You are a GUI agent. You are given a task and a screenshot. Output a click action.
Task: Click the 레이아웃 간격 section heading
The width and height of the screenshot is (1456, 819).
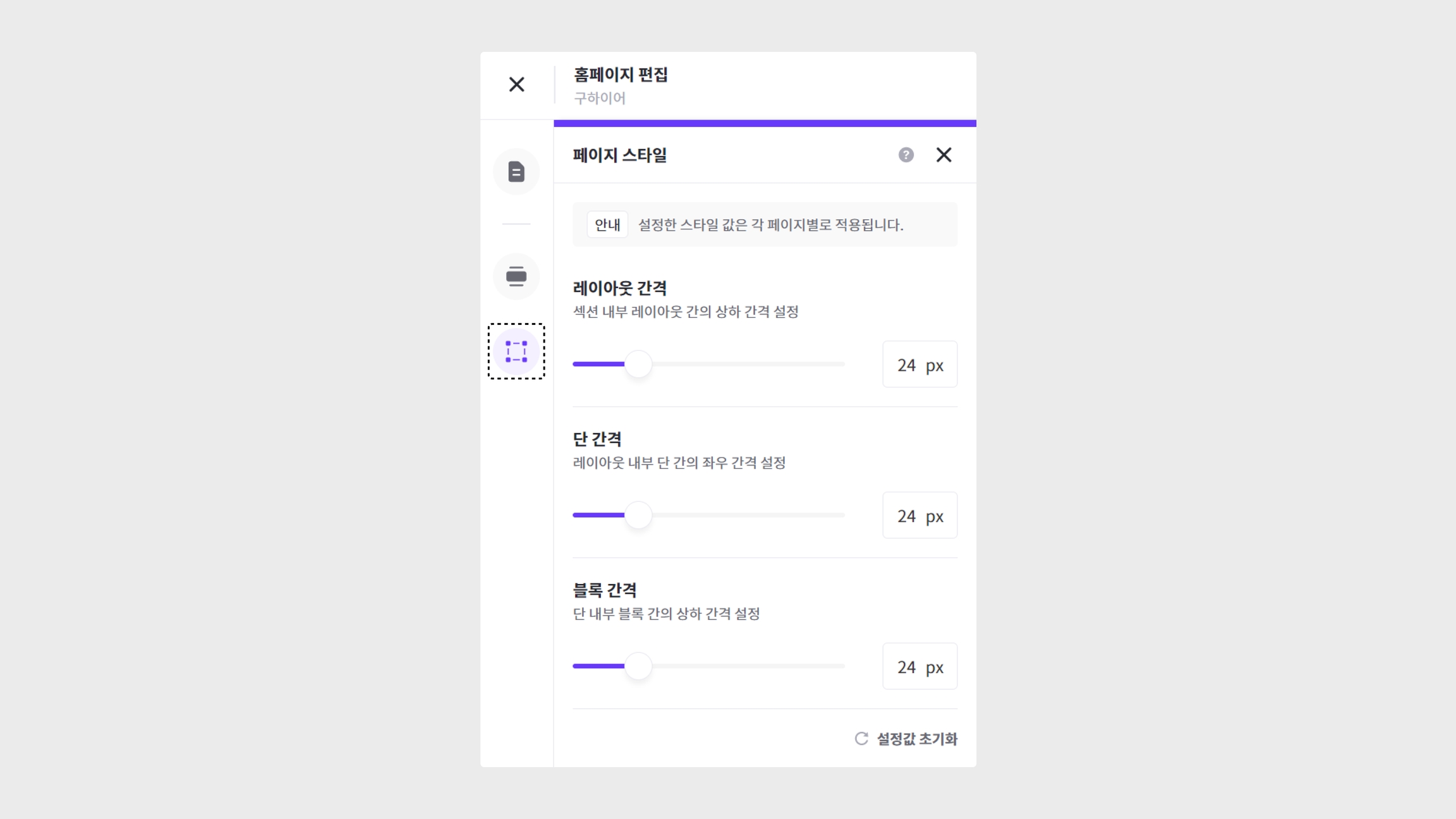click(619, 288)
